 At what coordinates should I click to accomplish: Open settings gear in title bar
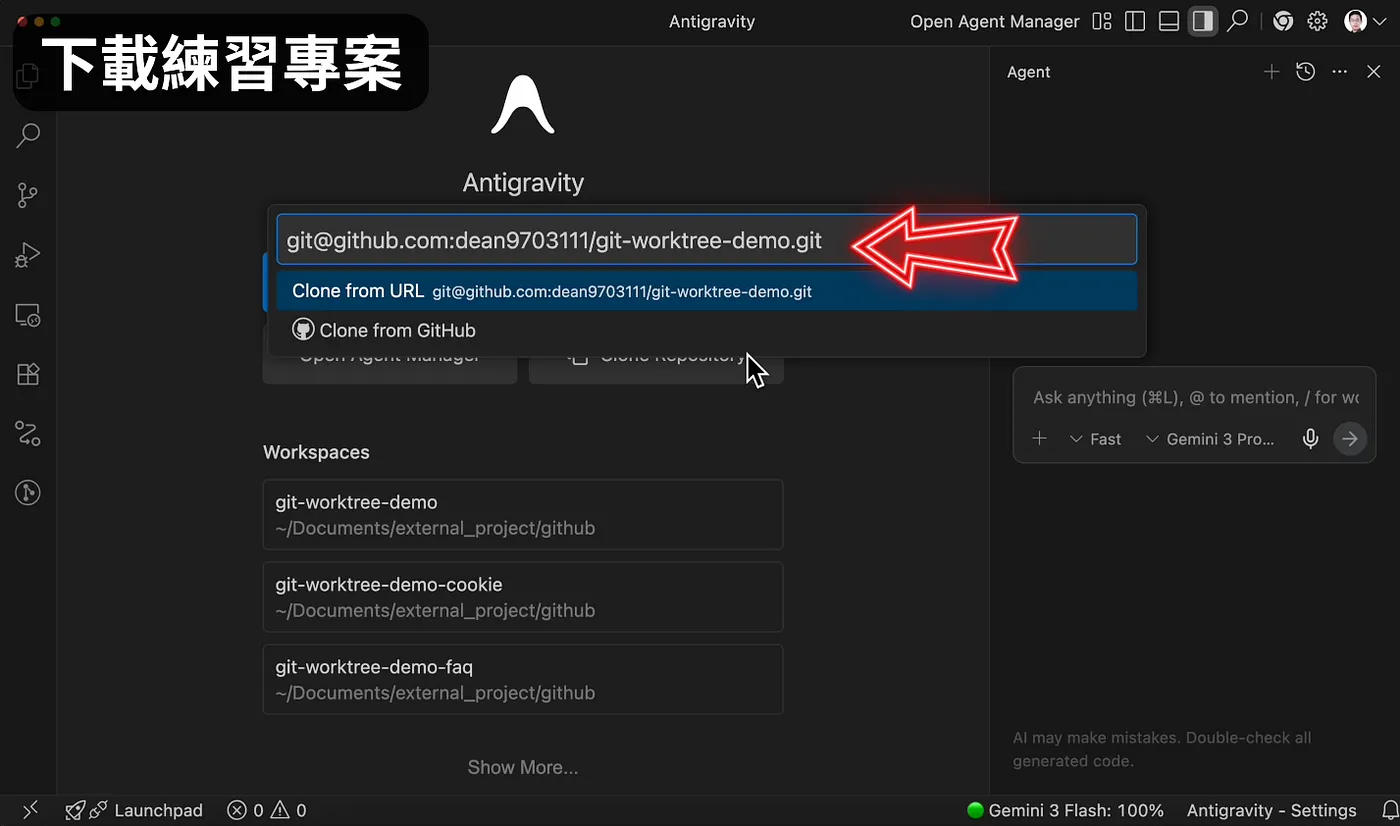(1318, 21)
